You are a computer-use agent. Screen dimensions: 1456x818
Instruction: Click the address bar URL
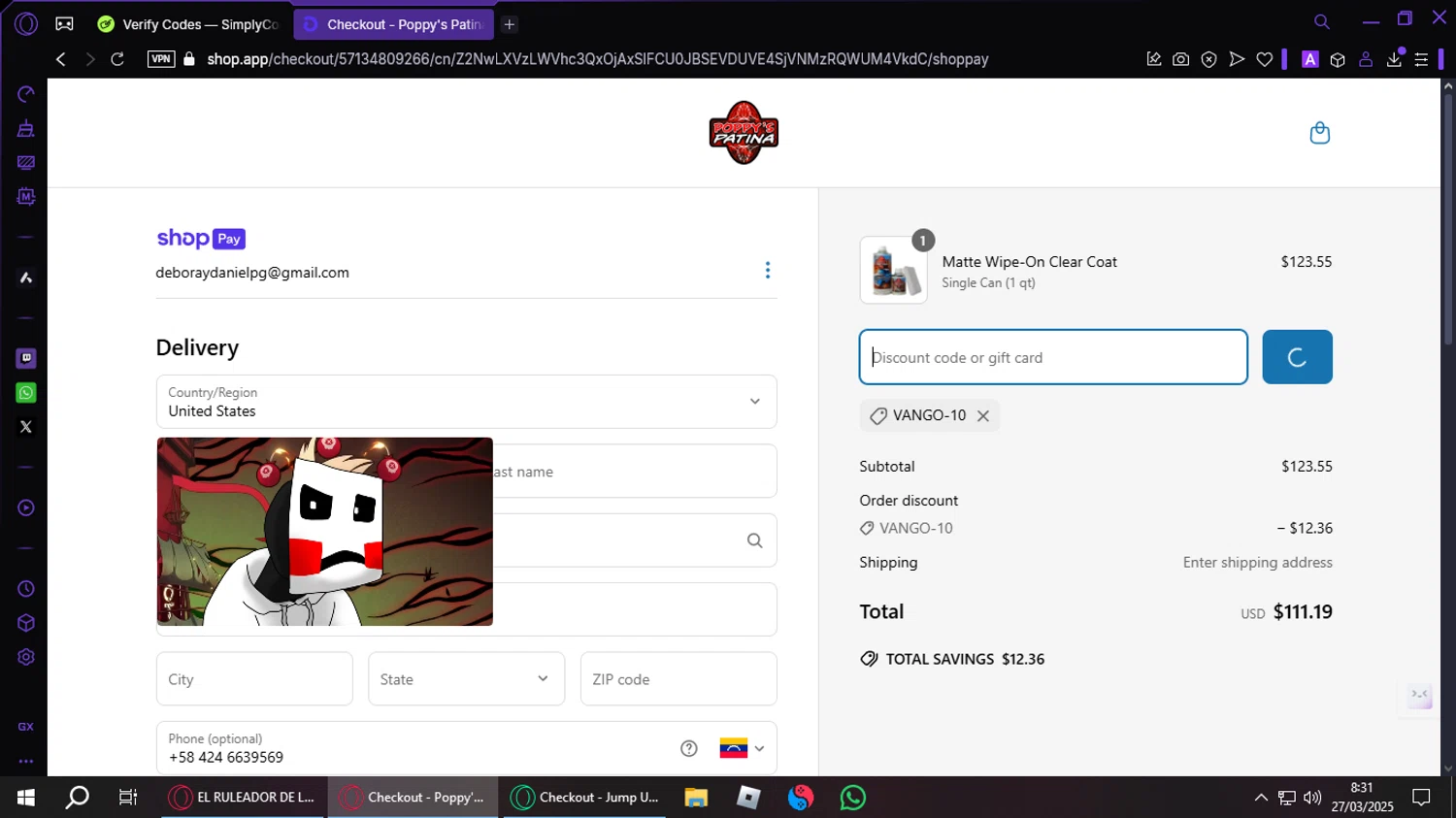click(598, 59)
